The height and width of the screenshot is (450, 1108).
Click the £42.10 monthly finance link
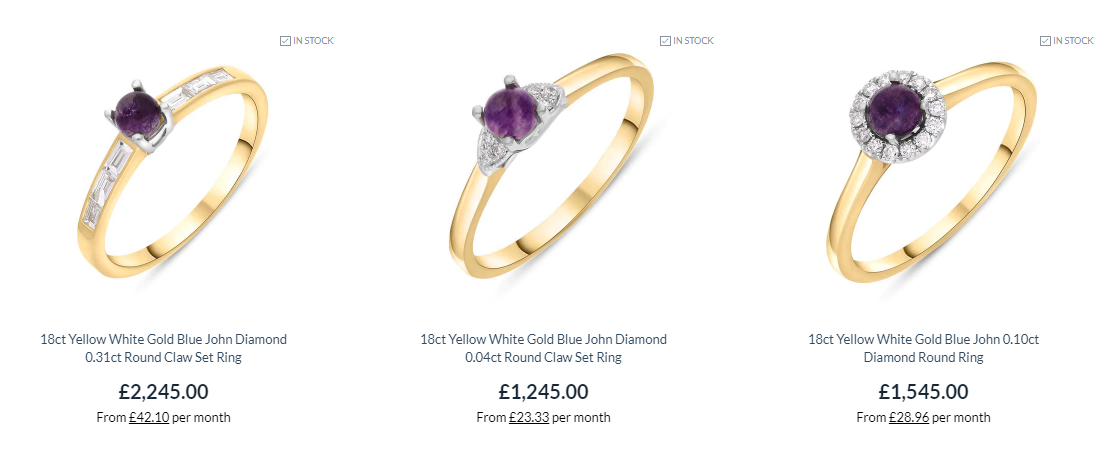click(x=149, y=418)
